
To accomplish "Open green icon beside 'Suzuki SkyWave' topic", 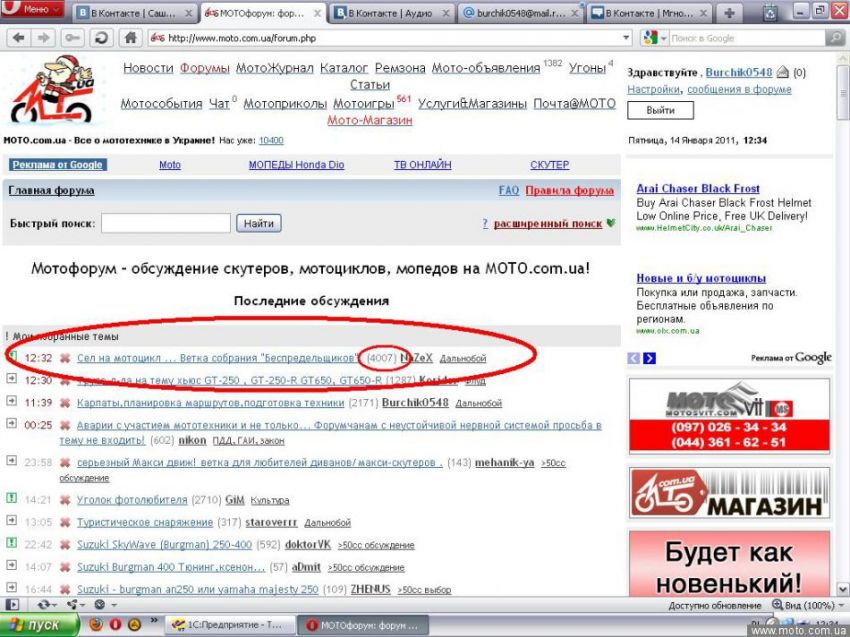I will pyautogui.click(x=11, y=542).
